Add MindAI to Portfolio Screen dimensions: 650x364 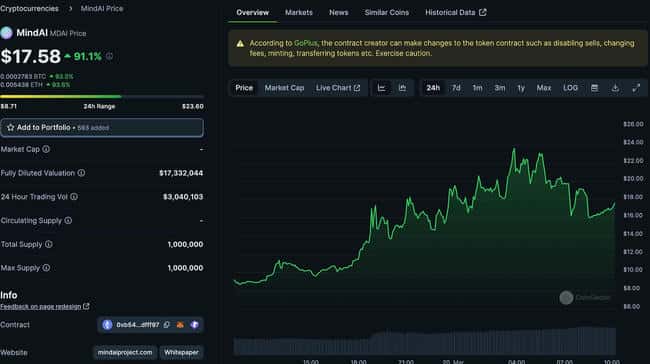pyautogui.click(x=102, y=128)
